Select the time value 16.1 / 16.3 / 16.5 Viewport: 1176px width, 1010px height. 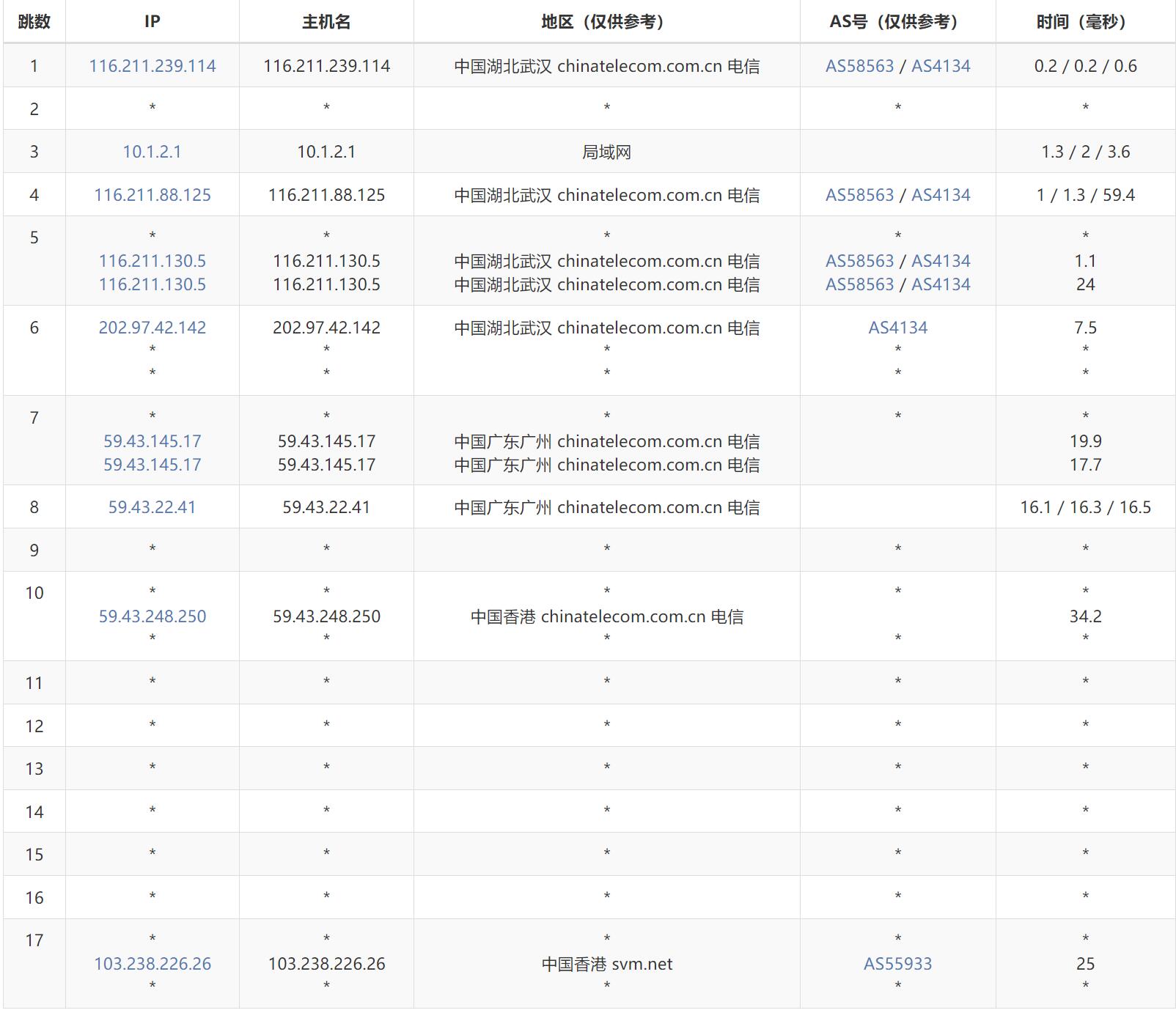[x=1085, y=507]
